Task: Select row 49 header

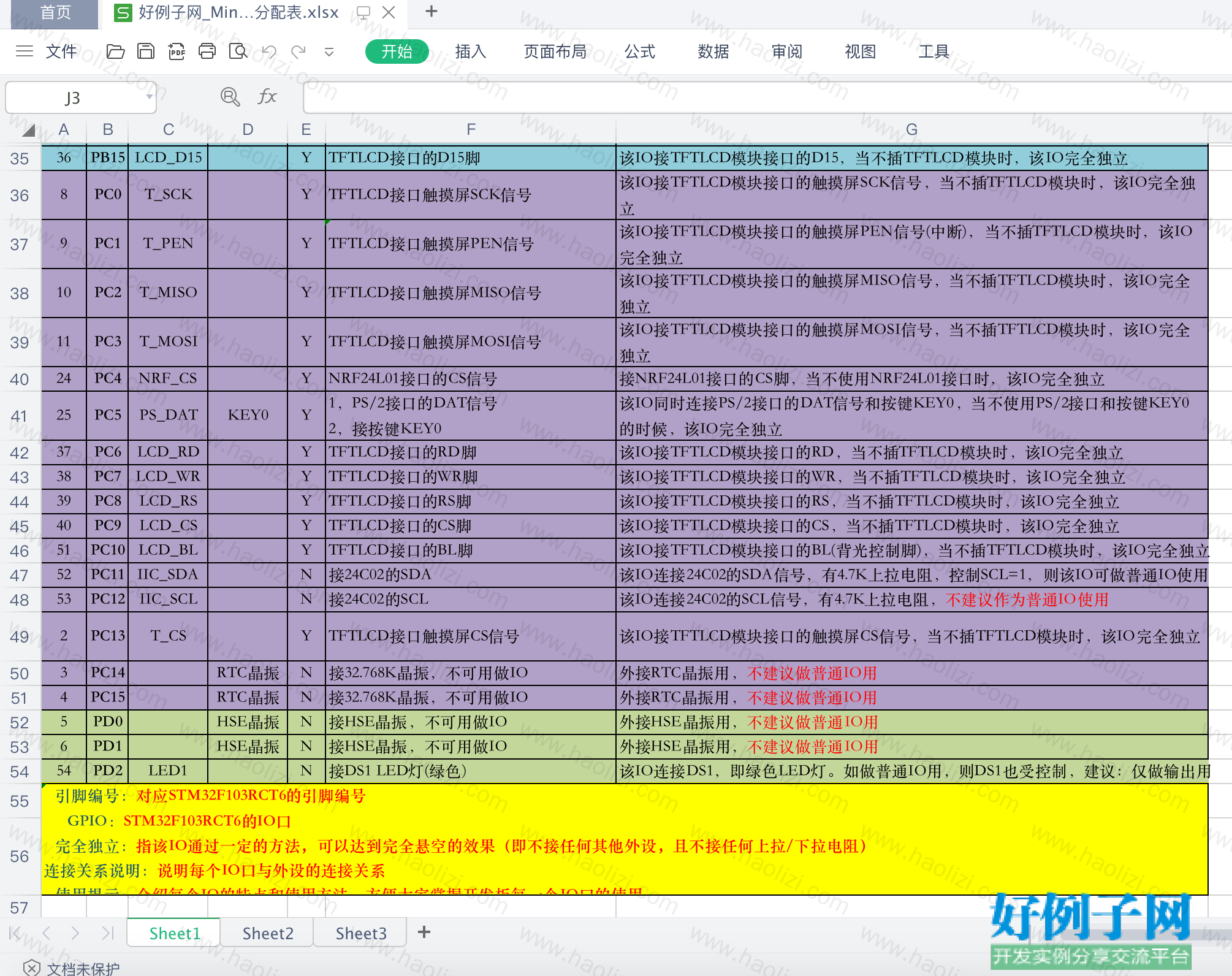Action: coord(20,636)
